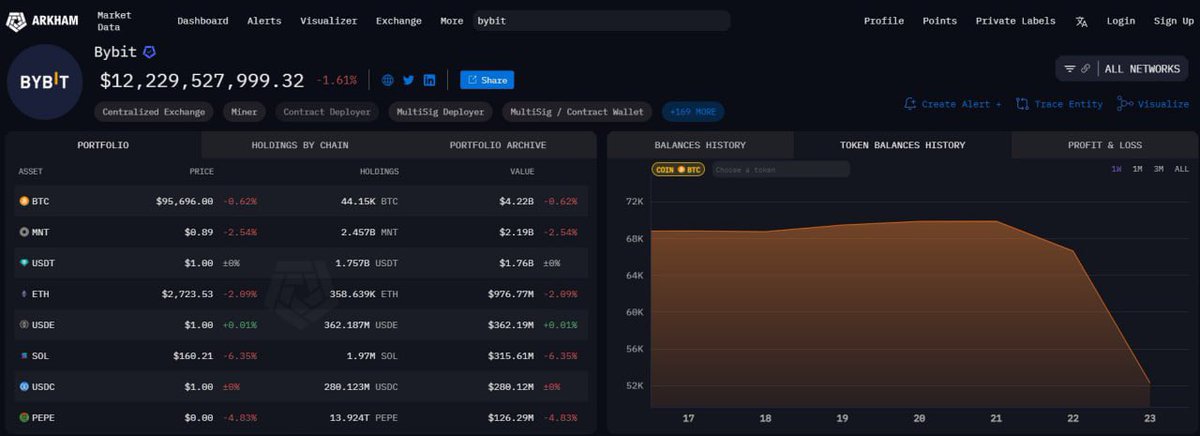
Task: Select the ALL chart range
Action: pos(1181,169)
